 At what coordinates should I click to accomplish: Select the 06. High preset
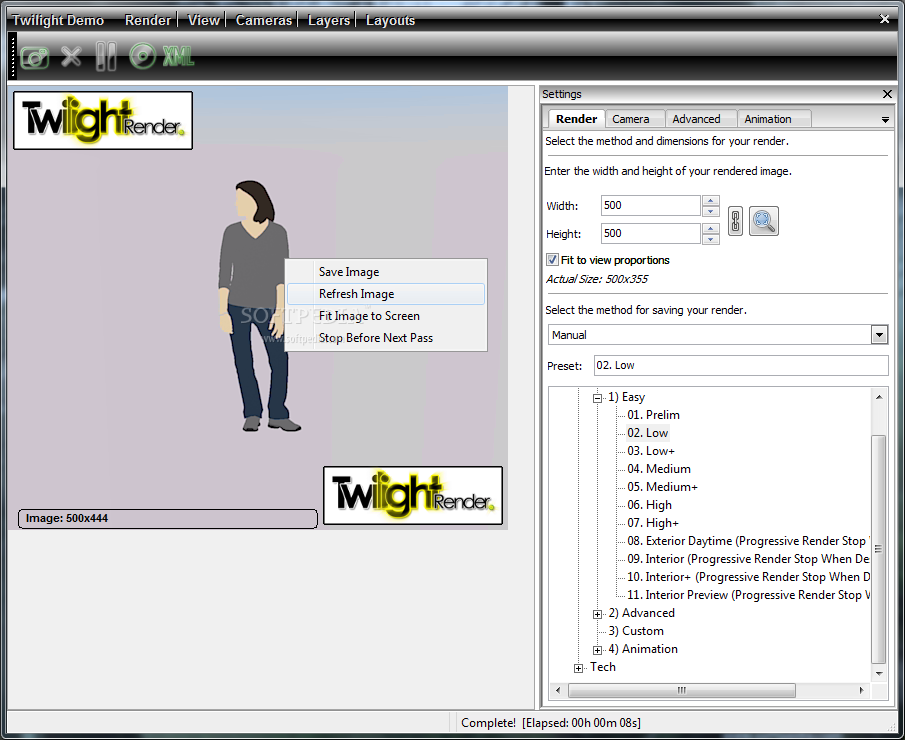(649, 505)
